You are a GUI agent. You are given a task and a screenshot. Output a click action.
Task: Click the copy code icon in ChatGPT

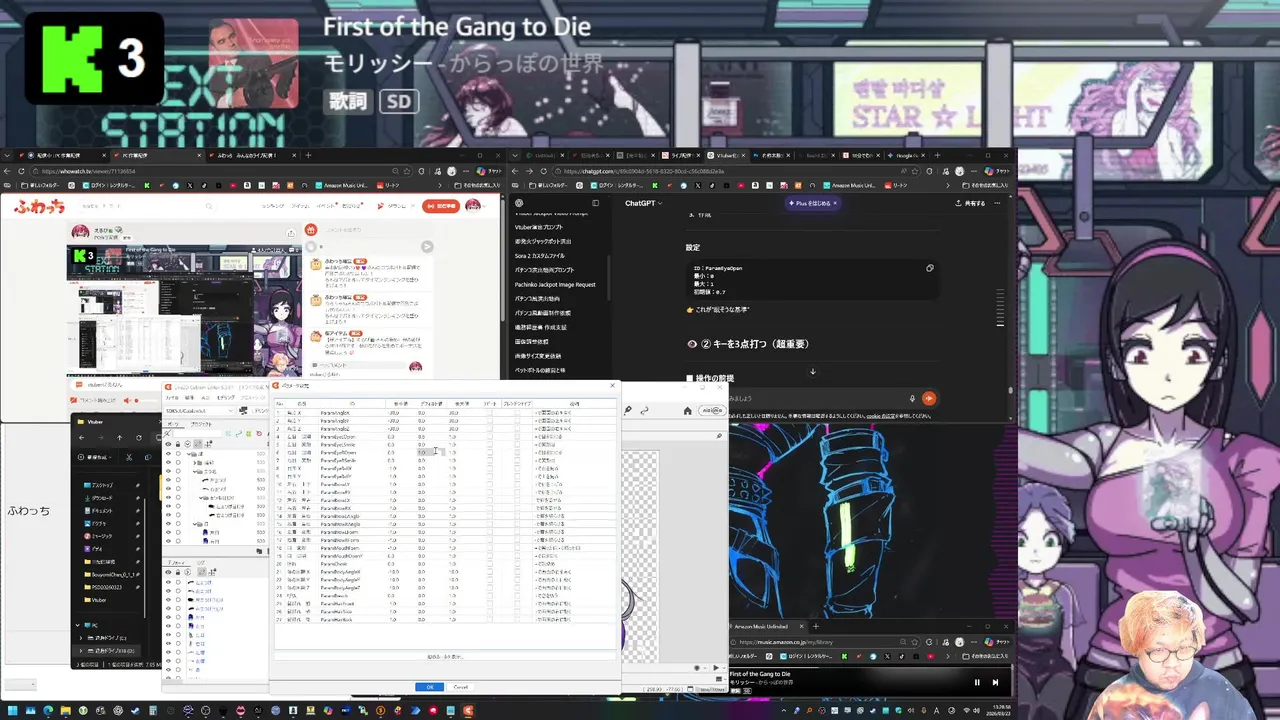[930, 268]
